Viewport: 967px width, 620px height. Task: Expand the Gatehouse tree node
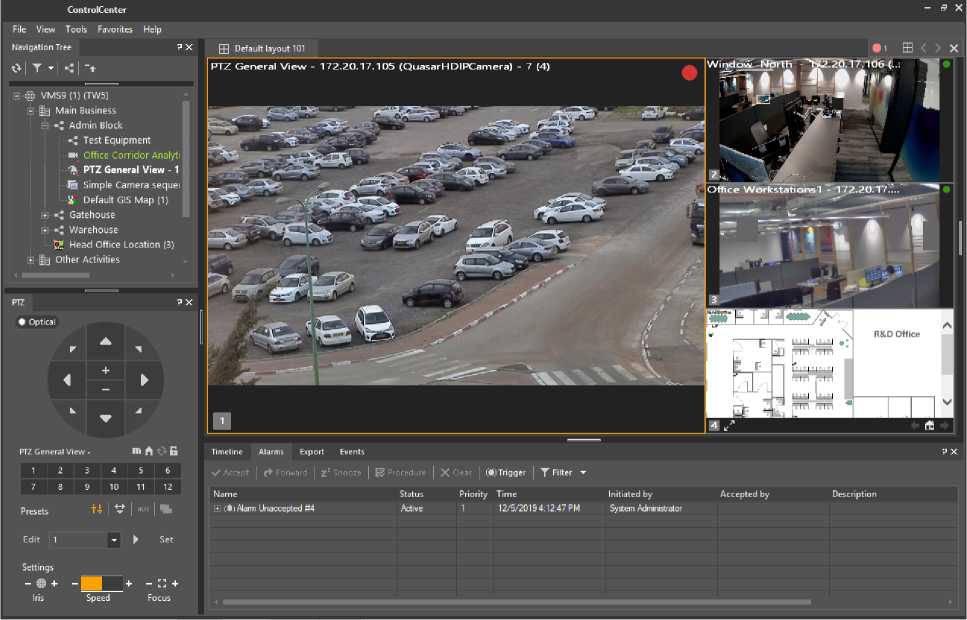[45, 215]
